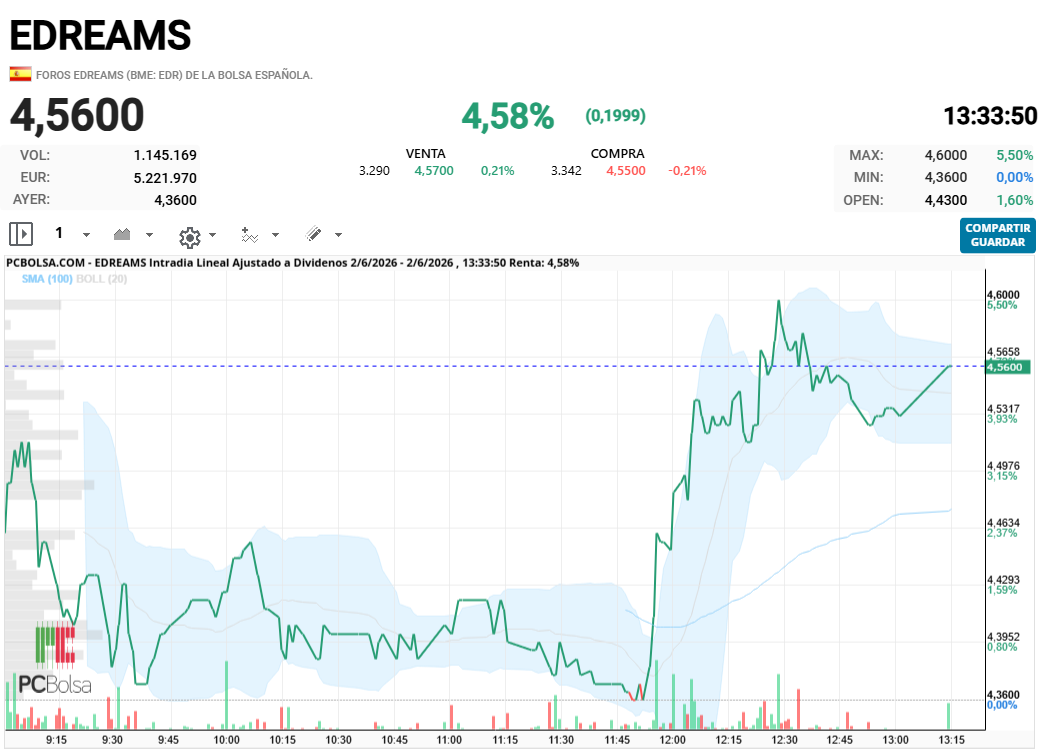Image resolution: width=1046 pixels, height=749 pixels.
Task: Click the 4,58% daily change value
Action: 508,116
